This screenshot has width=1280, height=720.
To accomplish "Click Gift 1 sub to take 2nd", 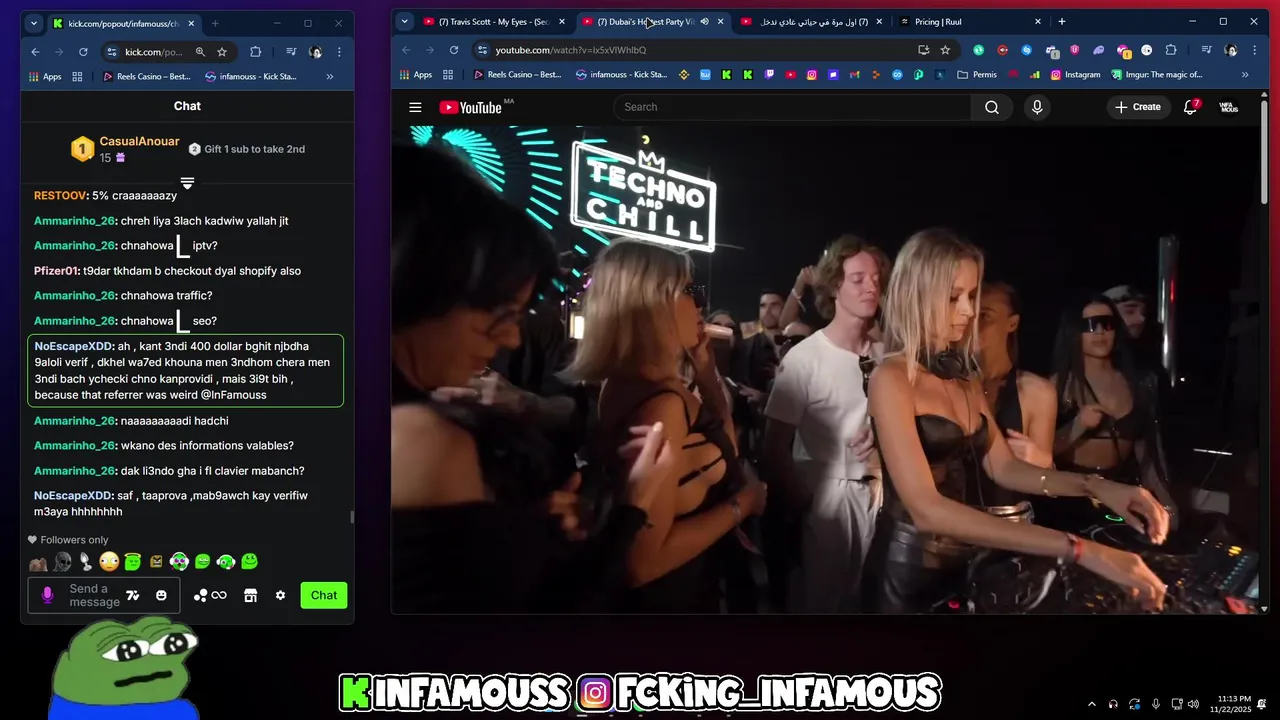I will 247,149.
